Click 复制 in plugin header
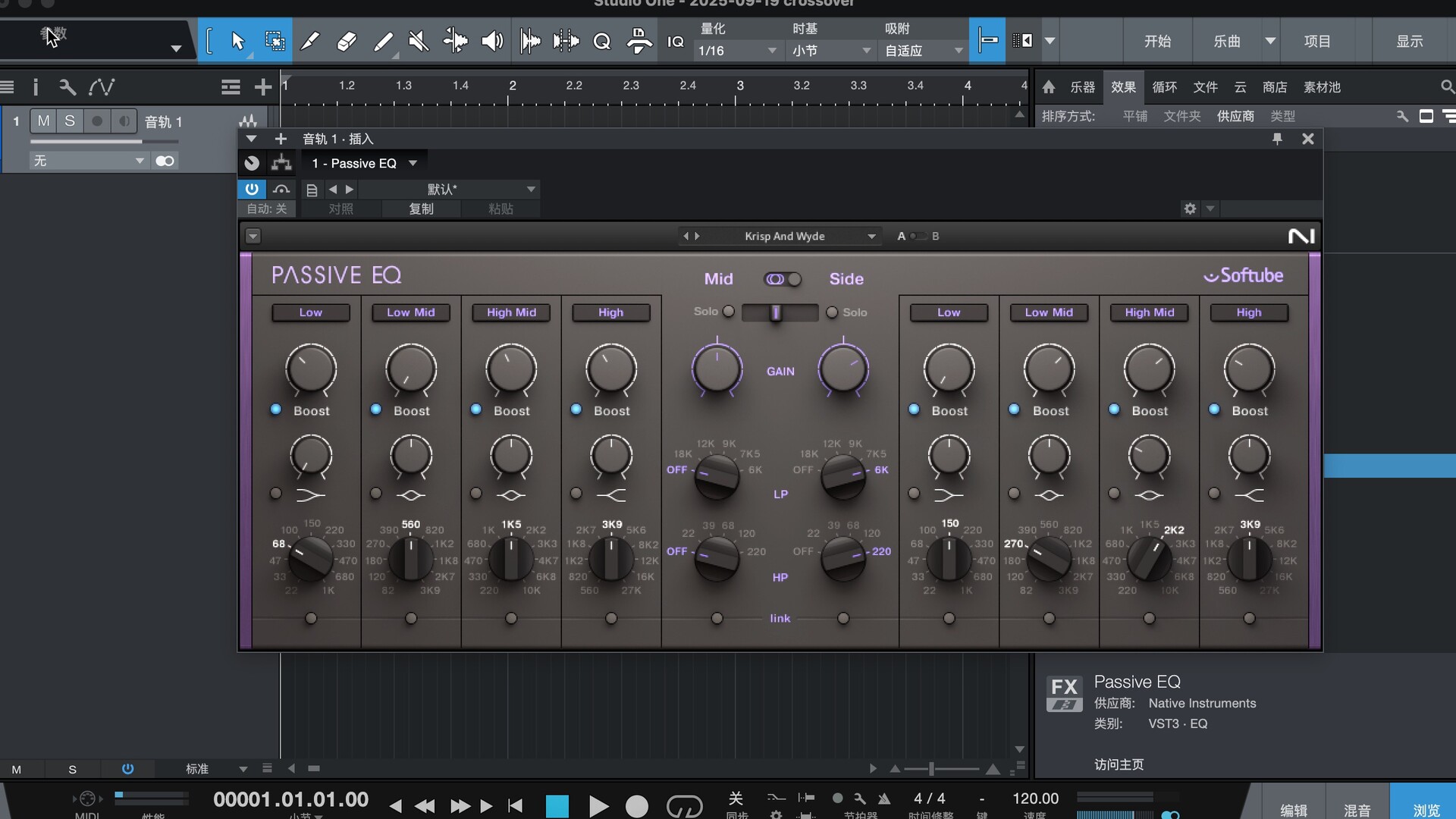 (421, 209)
